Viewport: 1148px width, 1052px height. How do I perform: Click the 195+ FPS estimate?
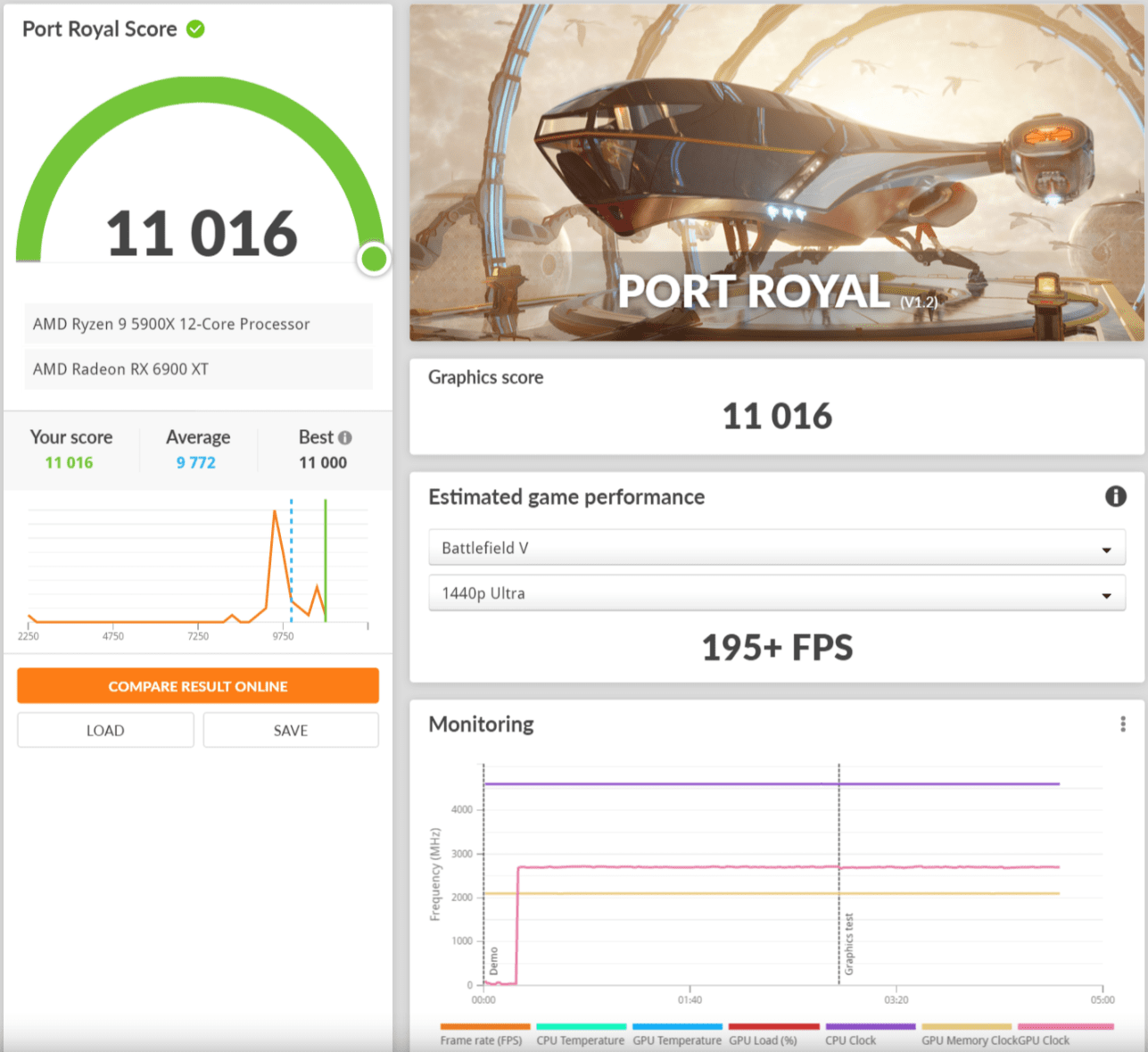click(777, 648)
